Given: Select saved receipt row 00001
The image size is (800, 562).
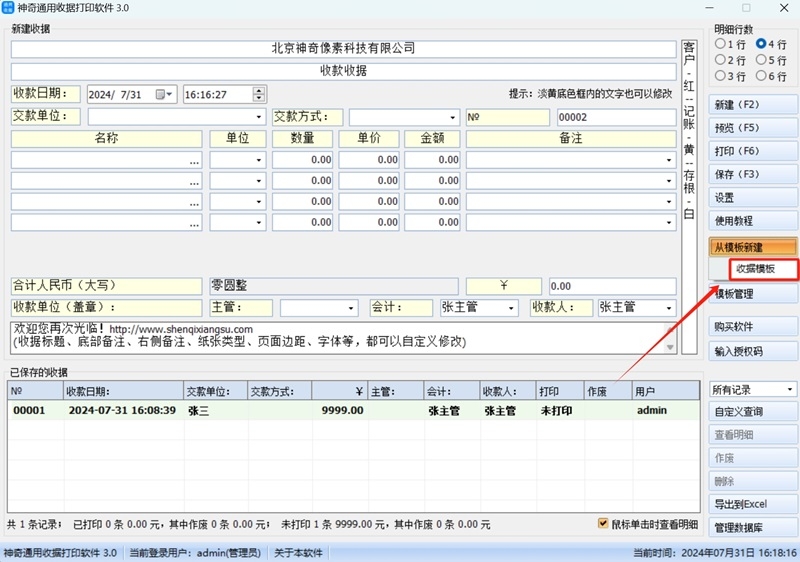Looking at the screenshot, I should [x=354, y=411].
